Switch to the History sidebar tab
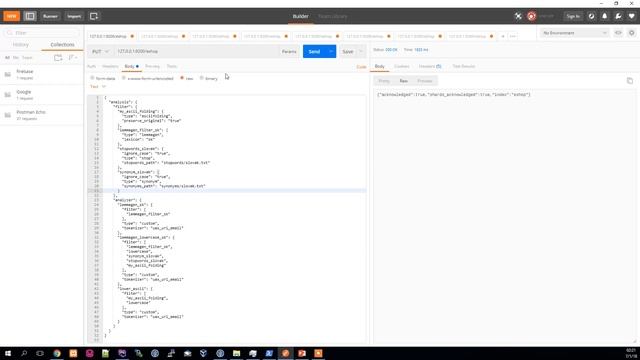The height and width of the screenshot is (360, 640). pos(20,44)
